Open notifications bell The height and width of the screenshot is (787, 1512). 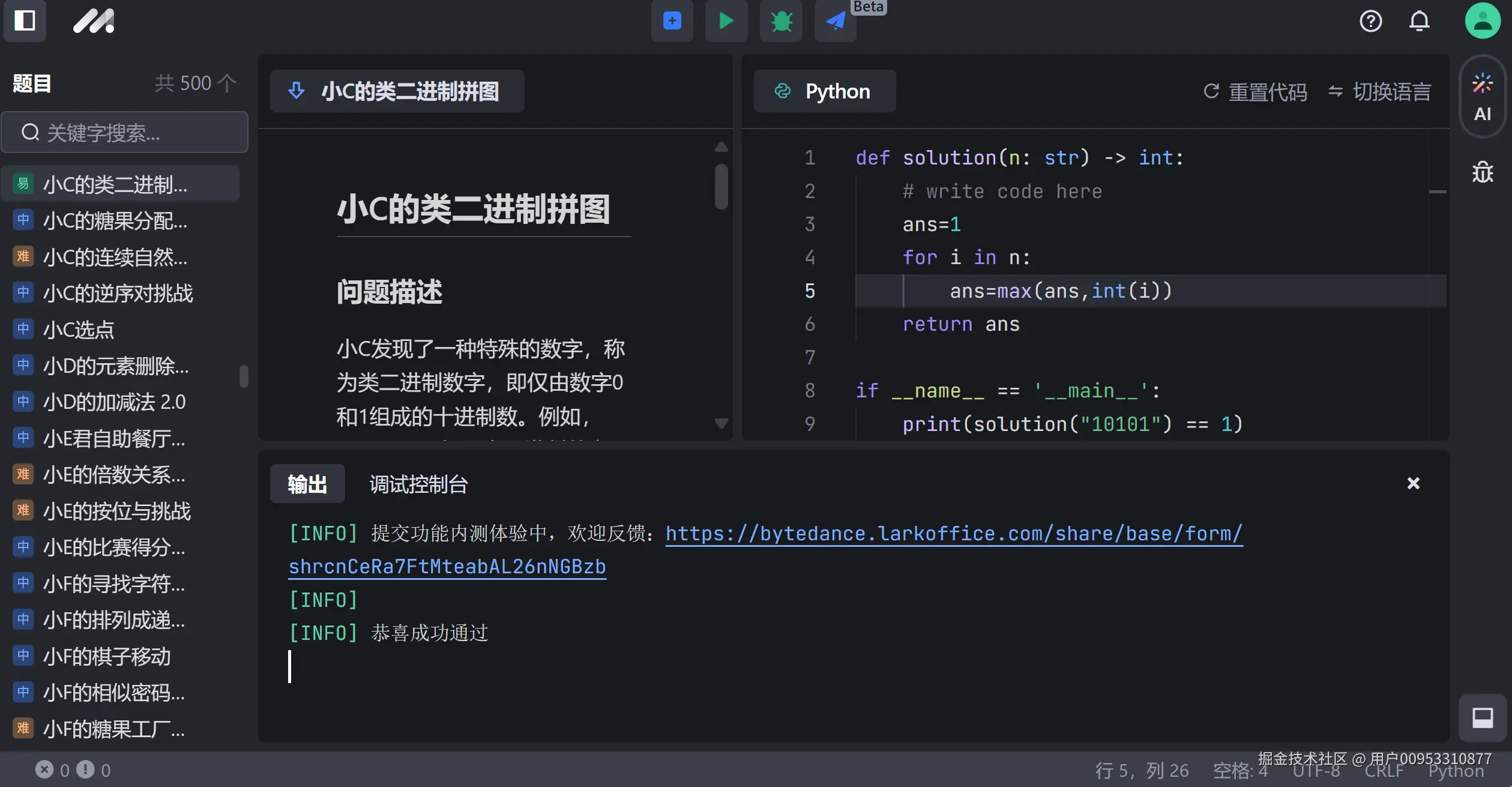1419,21
